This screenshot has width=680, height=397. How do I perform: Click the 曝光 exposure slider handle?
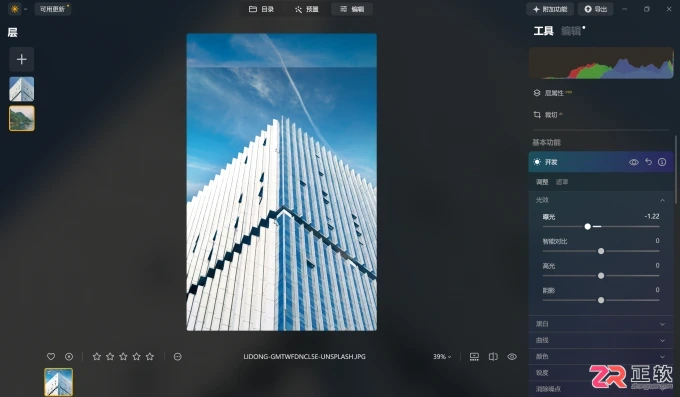point(588,226)
